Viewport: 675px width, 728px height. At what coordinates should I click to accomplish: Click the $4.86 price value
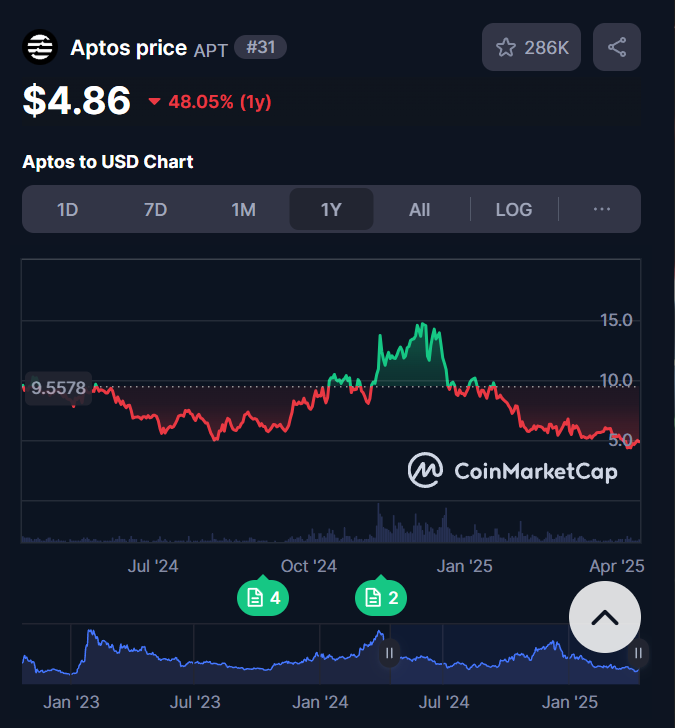pyautogui.click(x=77, y=100)
